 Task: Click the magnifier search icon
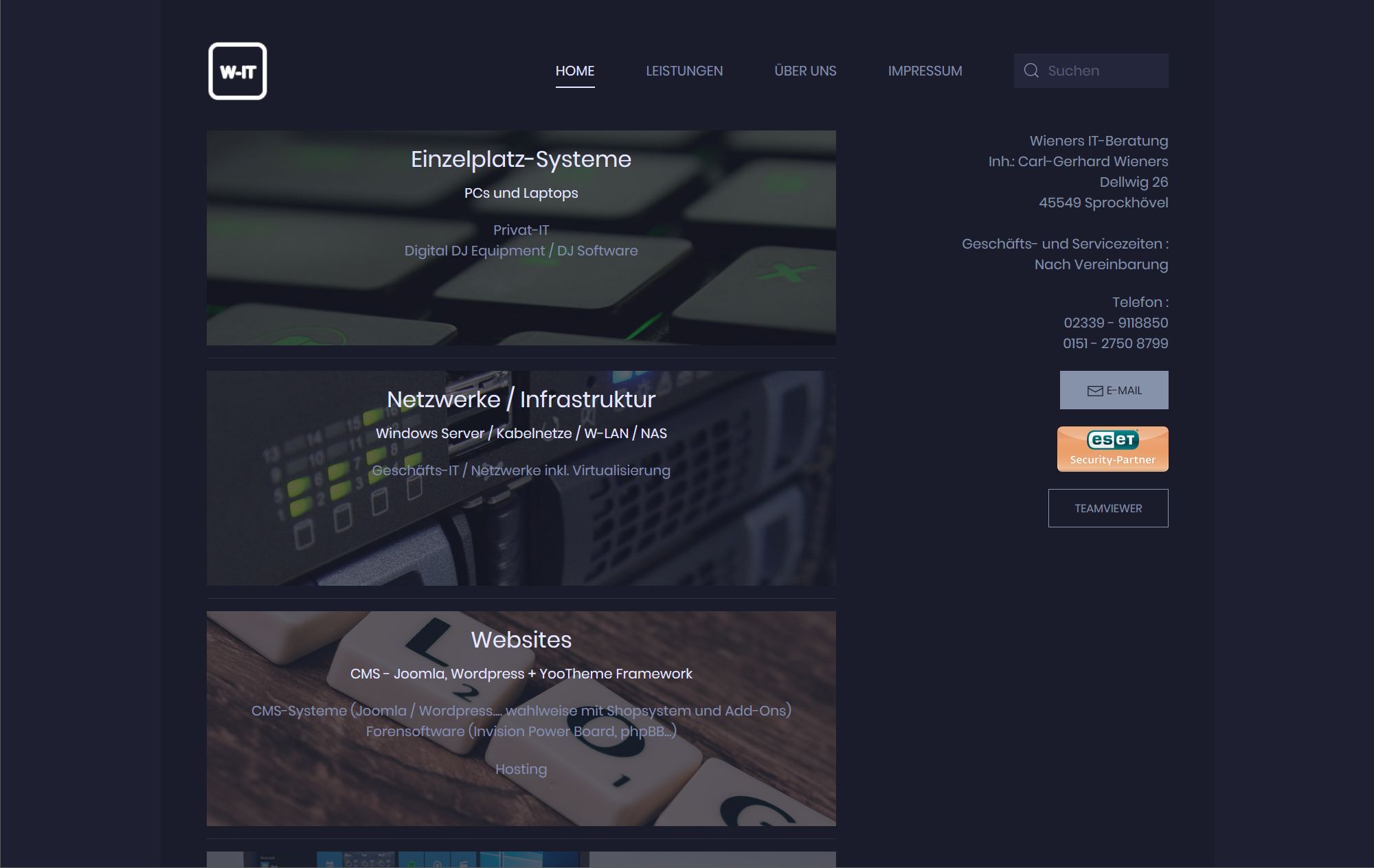1031,71
